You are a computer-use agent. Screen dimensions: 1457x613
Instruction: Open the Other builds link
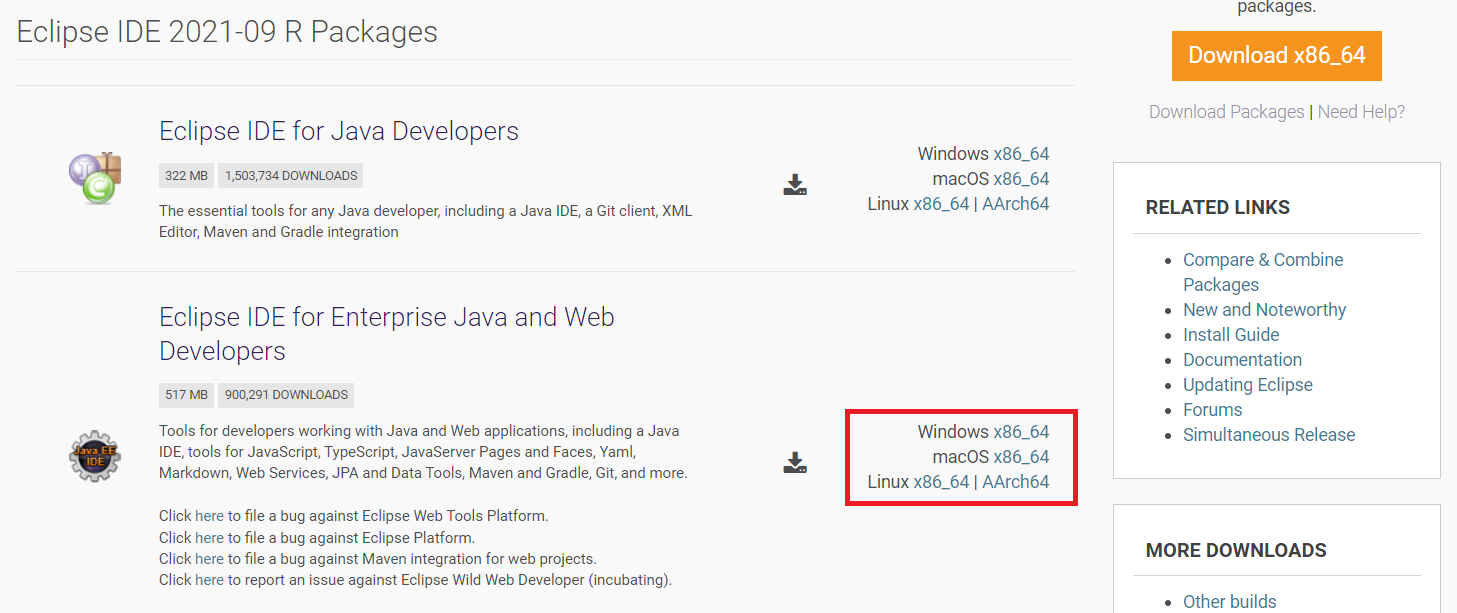click(x=1229, y=602)
